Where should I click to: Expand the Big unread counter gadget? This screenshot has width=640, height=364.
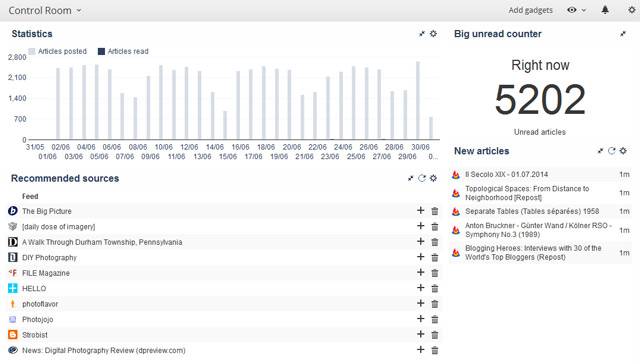click(623, 34)
